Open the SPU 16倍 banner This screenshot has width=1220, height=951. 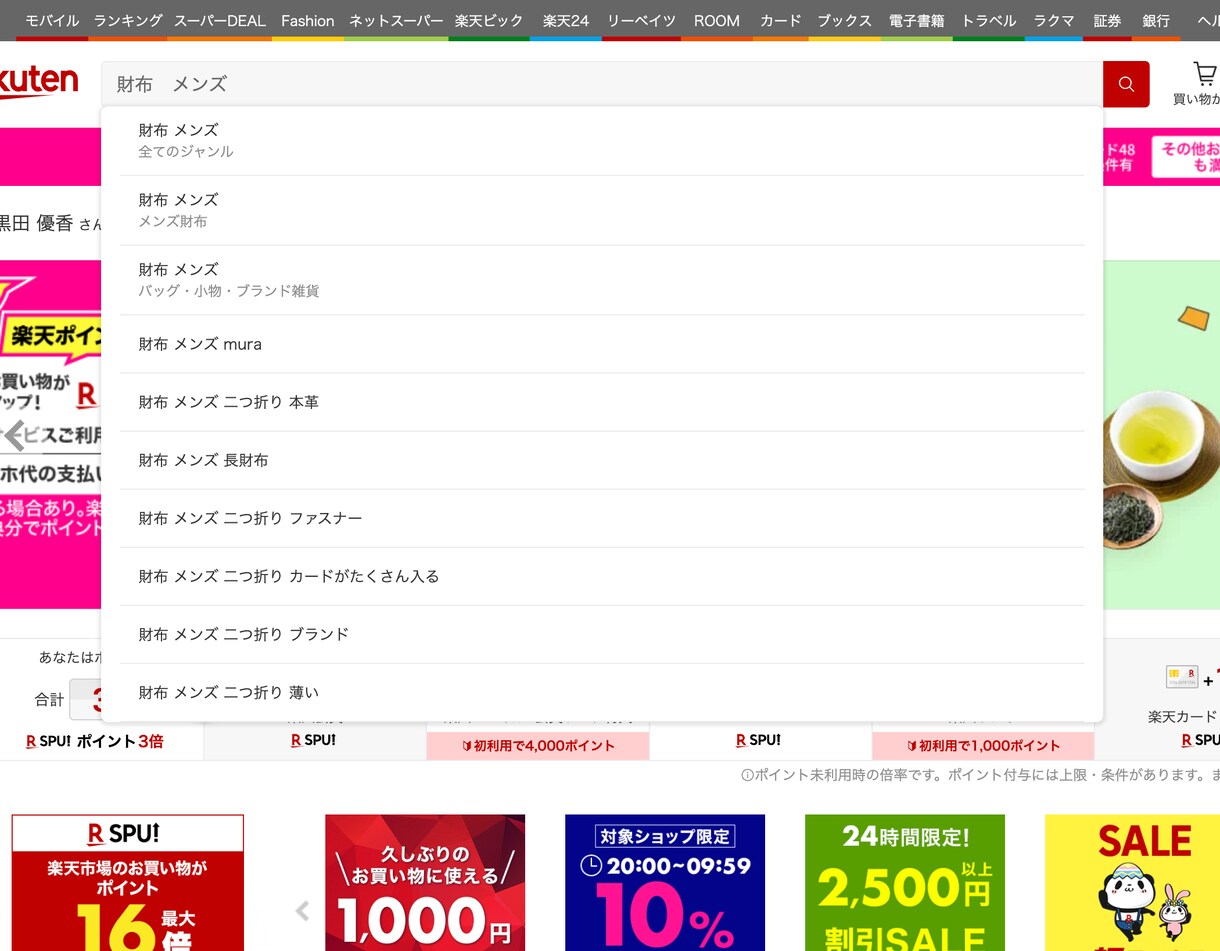[128, 882]
